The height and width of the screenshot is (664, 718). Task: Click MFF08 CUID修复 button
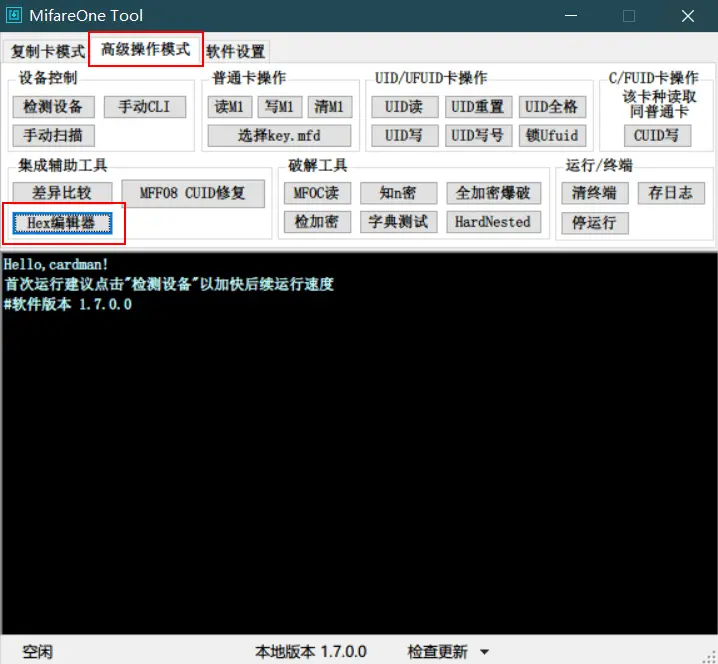click(192, 193)
